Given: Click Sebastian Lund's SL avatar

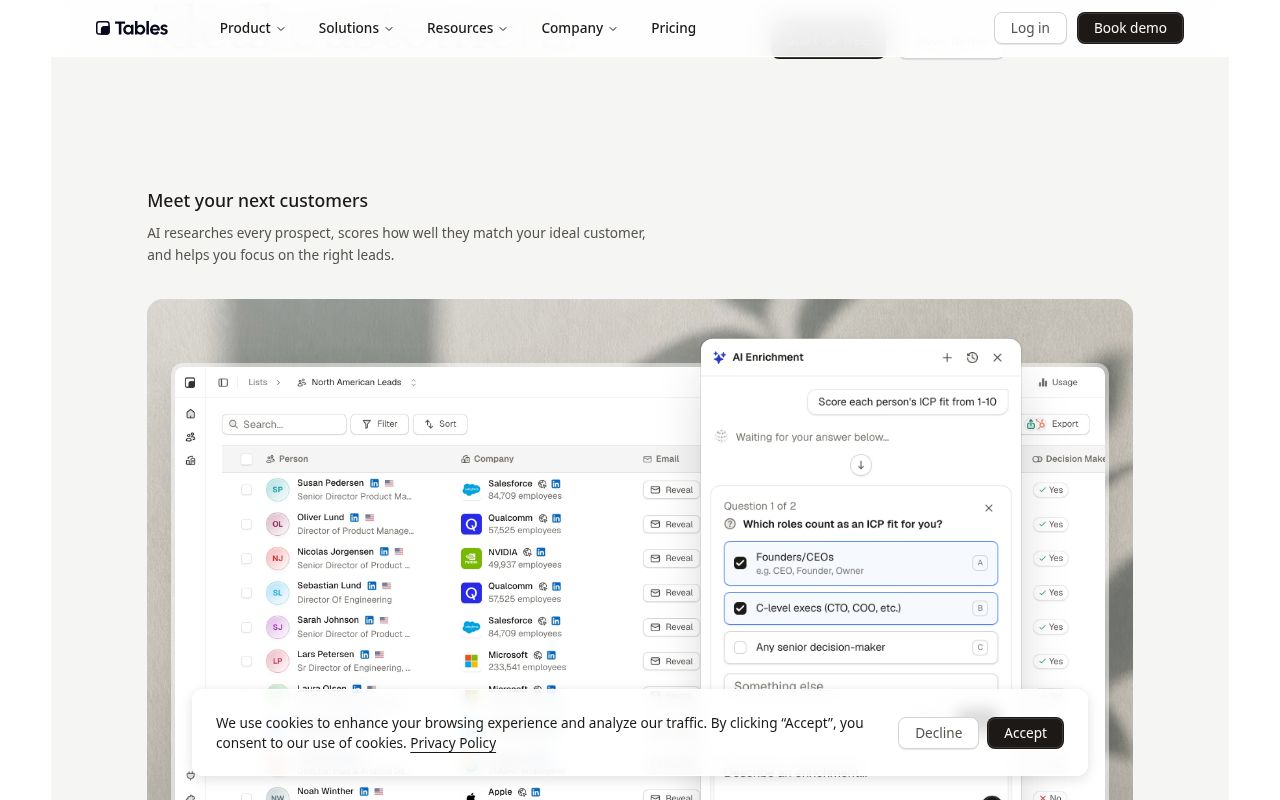Looking at the screenshot, I should (277, 593).
